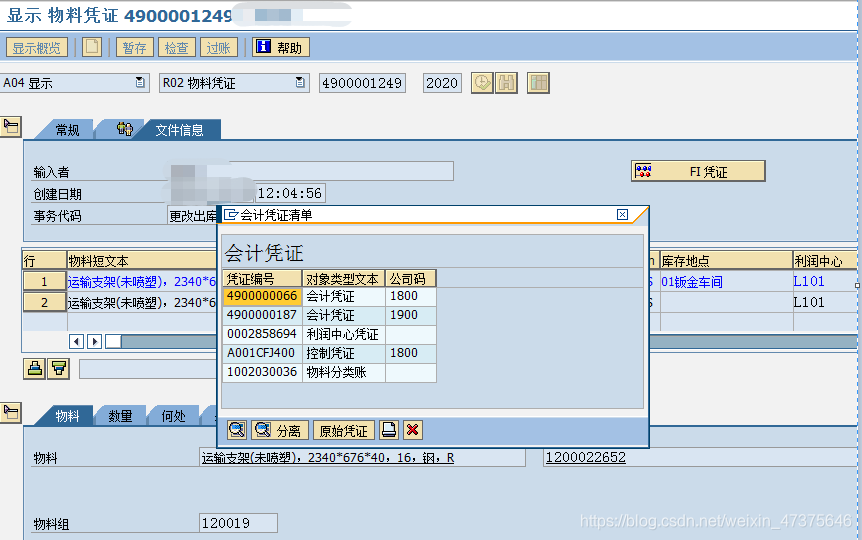The image size is (862, 540).
Task: Click the 过账 post button
Action: (218, 47)
